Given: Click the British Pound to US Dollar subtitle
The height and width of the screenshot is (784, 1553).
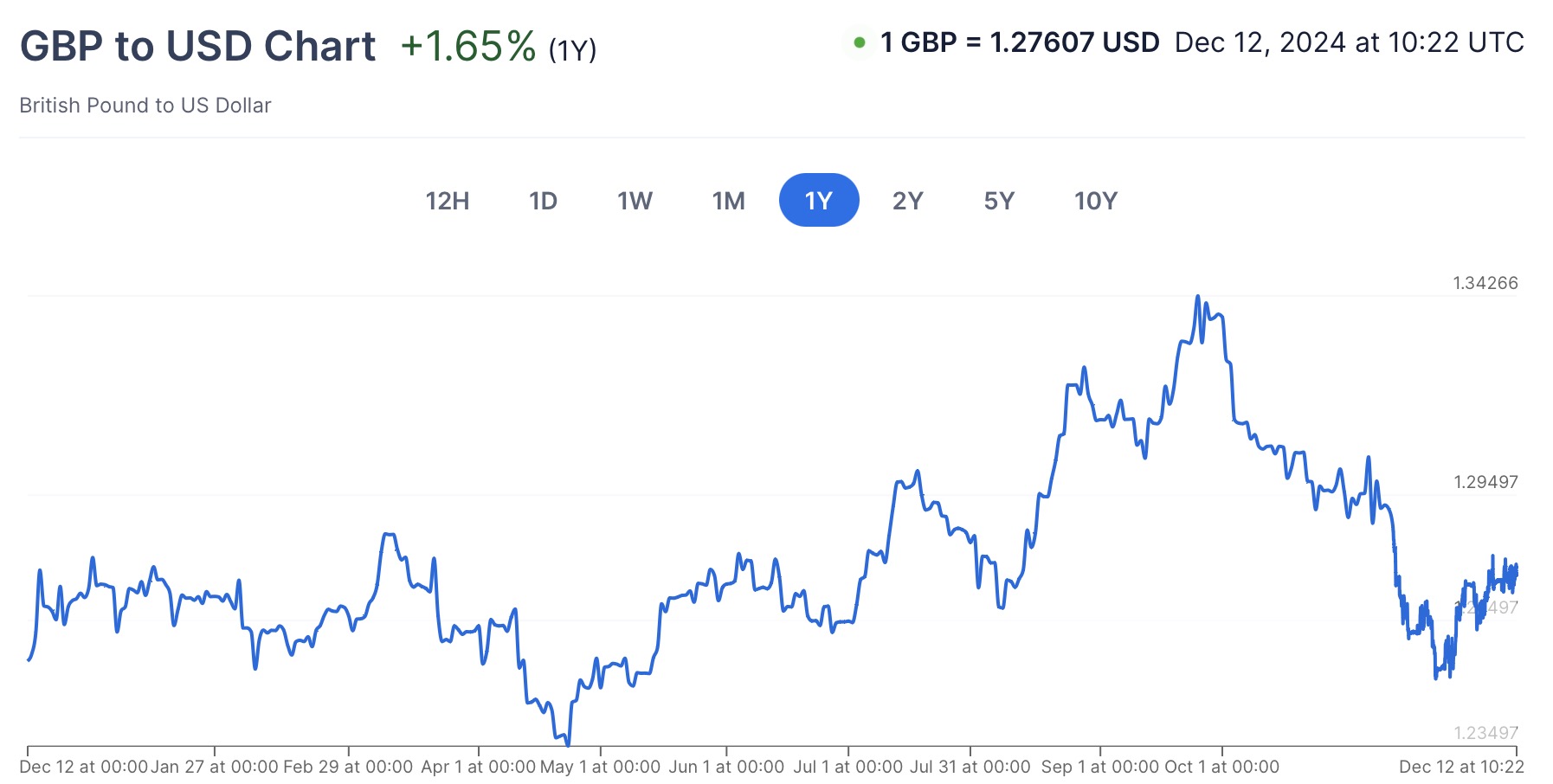Looking at the screenshot, I should [x=145, y=106].
